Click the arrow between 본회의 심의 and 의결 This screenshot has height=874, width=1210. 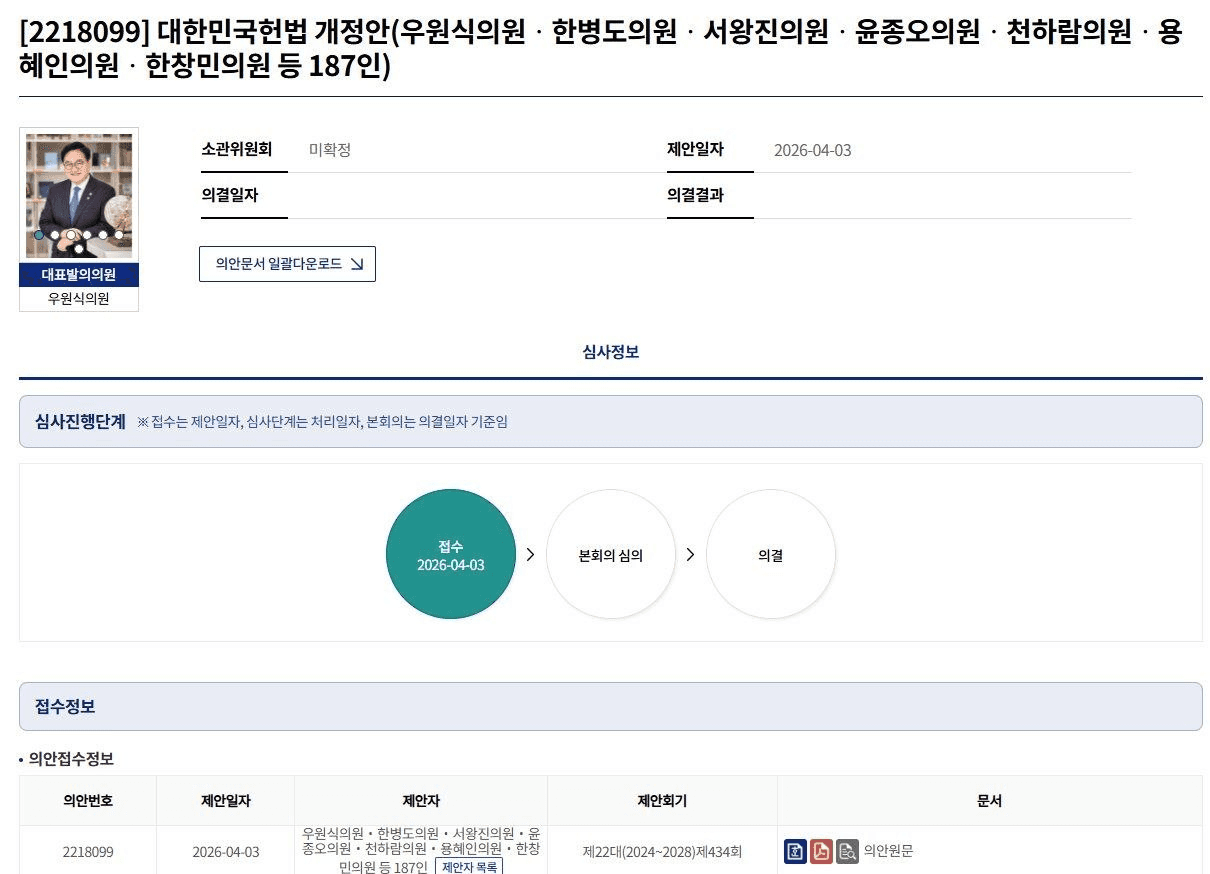point(690,554)
